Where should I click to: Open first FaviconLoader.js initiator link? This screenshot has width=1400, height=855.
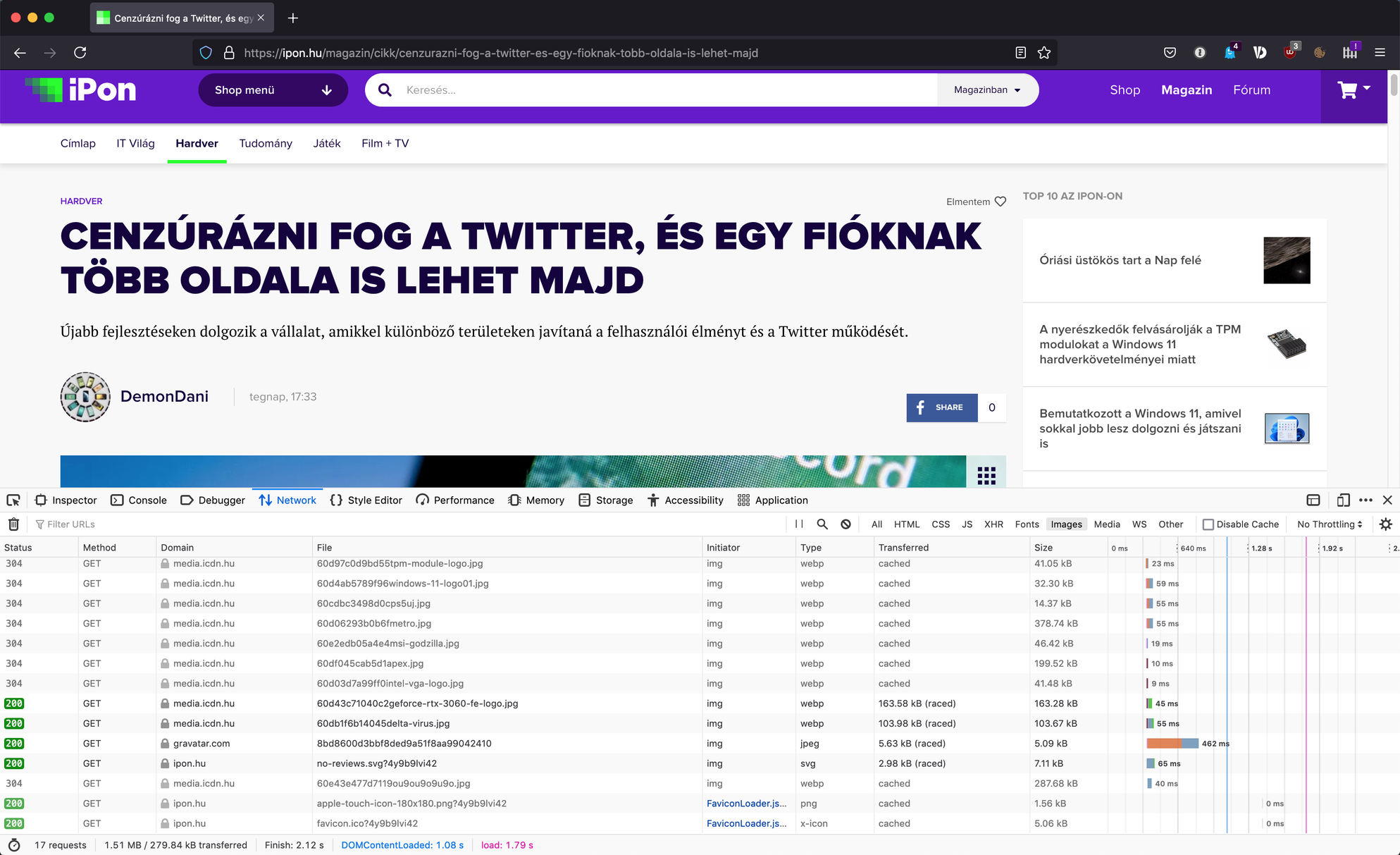(x=747, y=804)
